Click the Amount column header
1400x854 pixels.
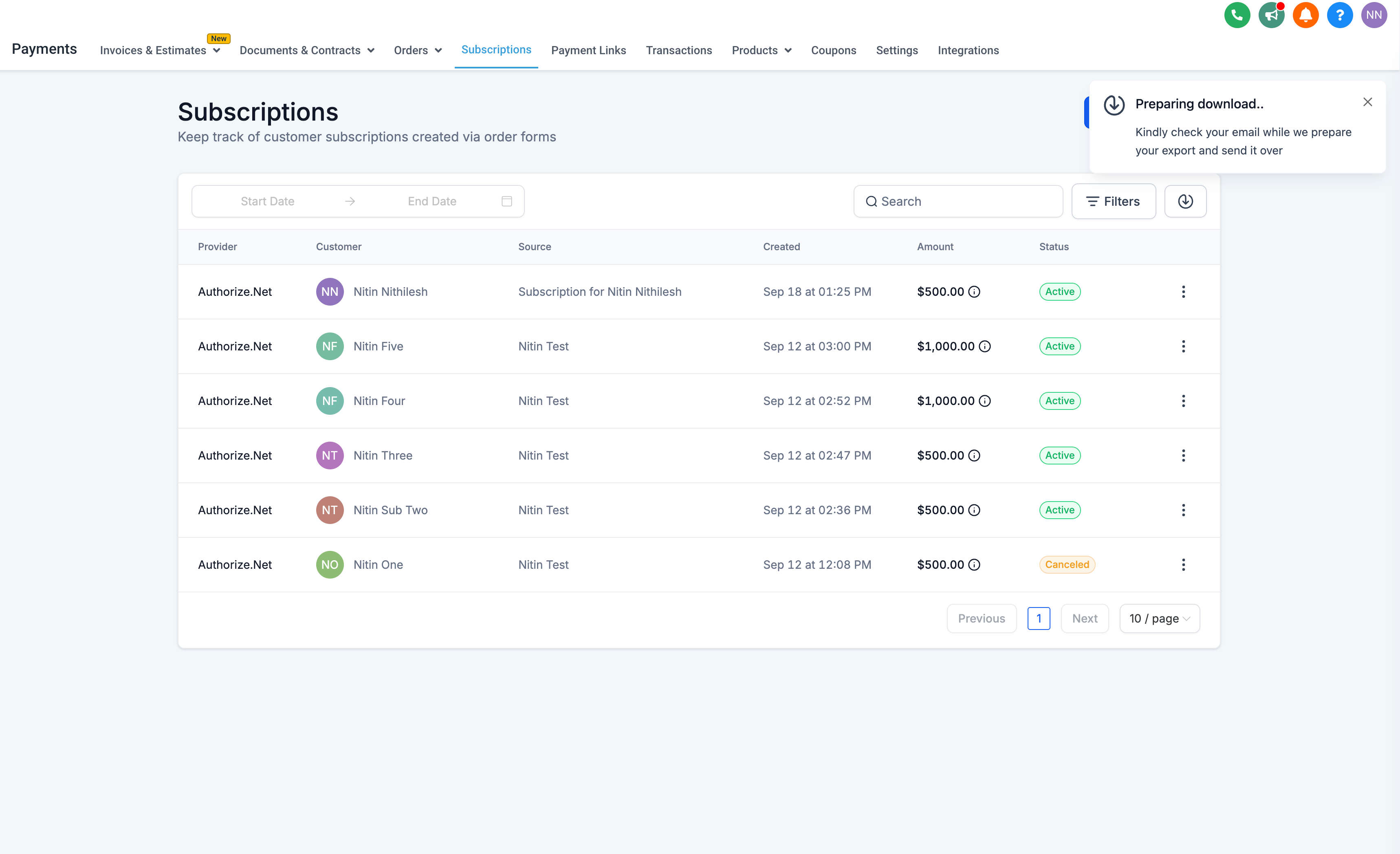pyautogui.click(x=935, y=247)
